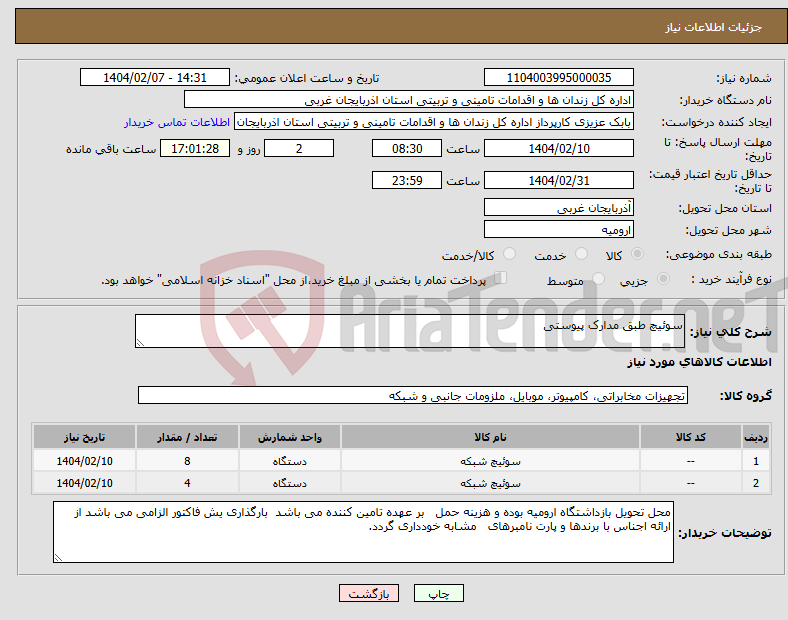Click the deadline time 08:30 field
Image resolution: width=788 pixels, height=620 pixels.
407,148
